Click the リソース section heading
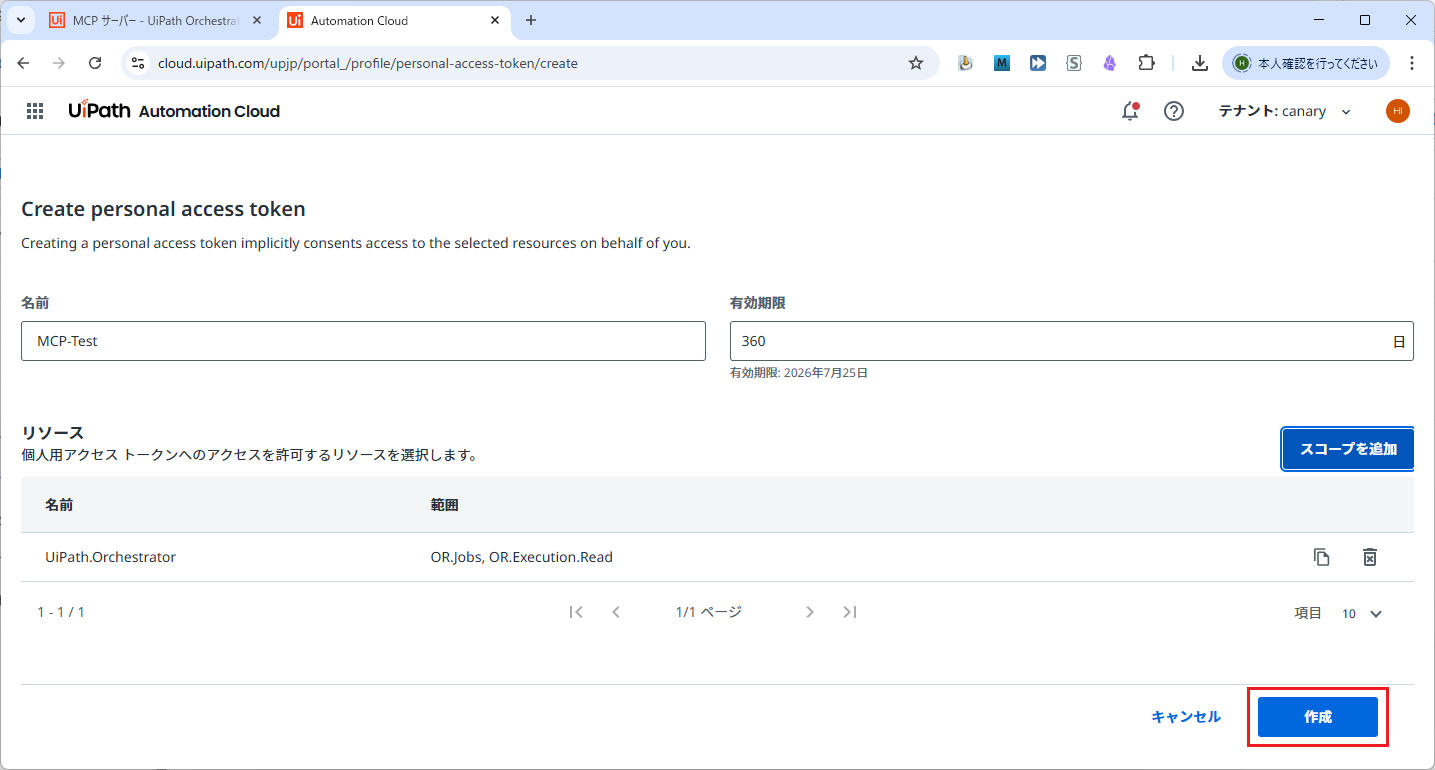1435x770 pixels. (x=52, y=433)
